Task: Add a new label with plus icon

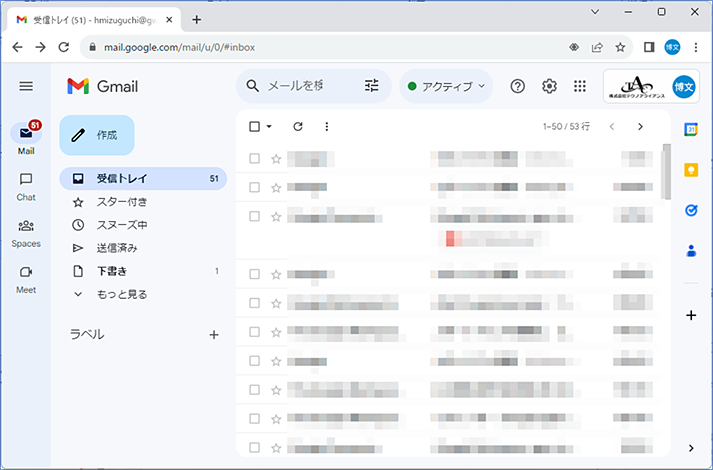Action: 214,335
